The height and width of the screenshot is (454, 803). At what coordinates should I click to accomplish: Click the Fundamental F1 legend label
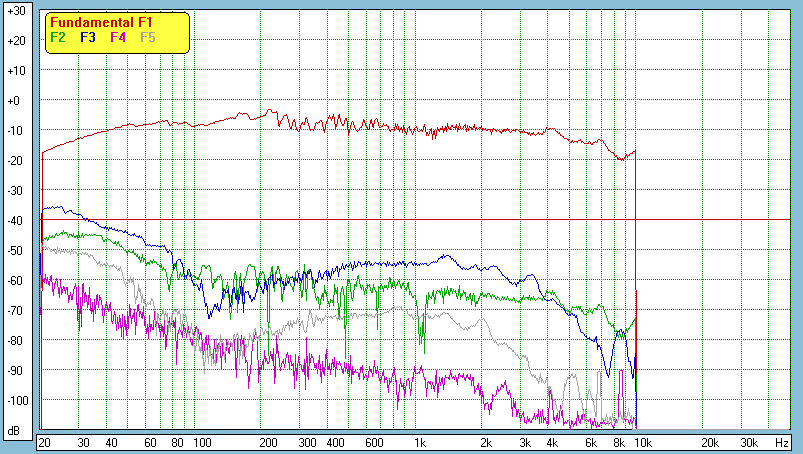click(100, 22)
